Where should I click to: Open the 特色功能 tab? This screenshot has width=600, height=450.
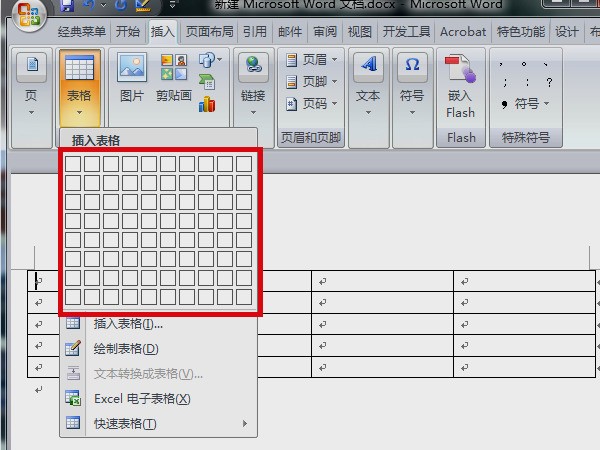coord(521,32)
